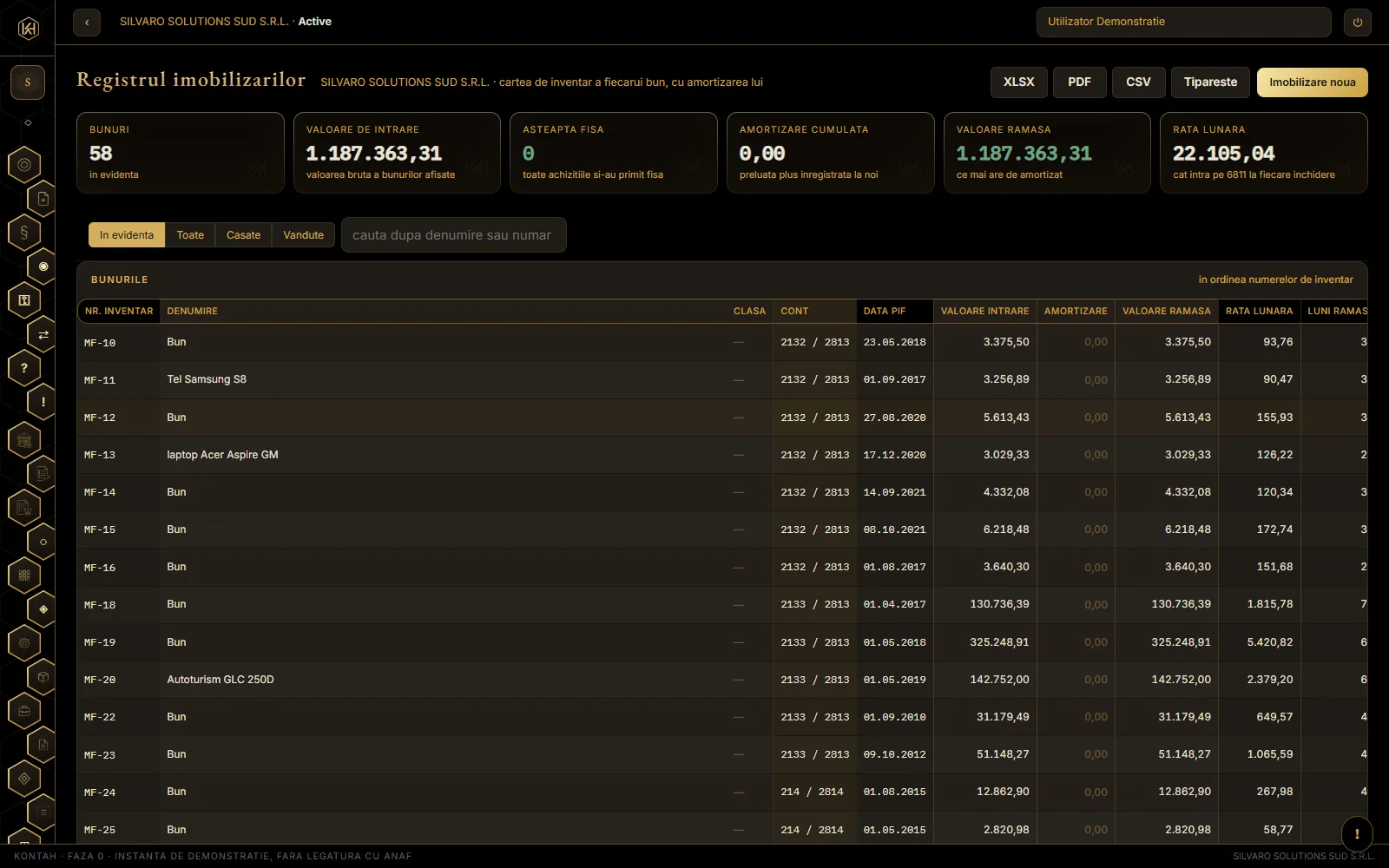Screen dimensions: 1389x868
Task: Open the bank building hexagon icon
Action: [x=24, y=440]
